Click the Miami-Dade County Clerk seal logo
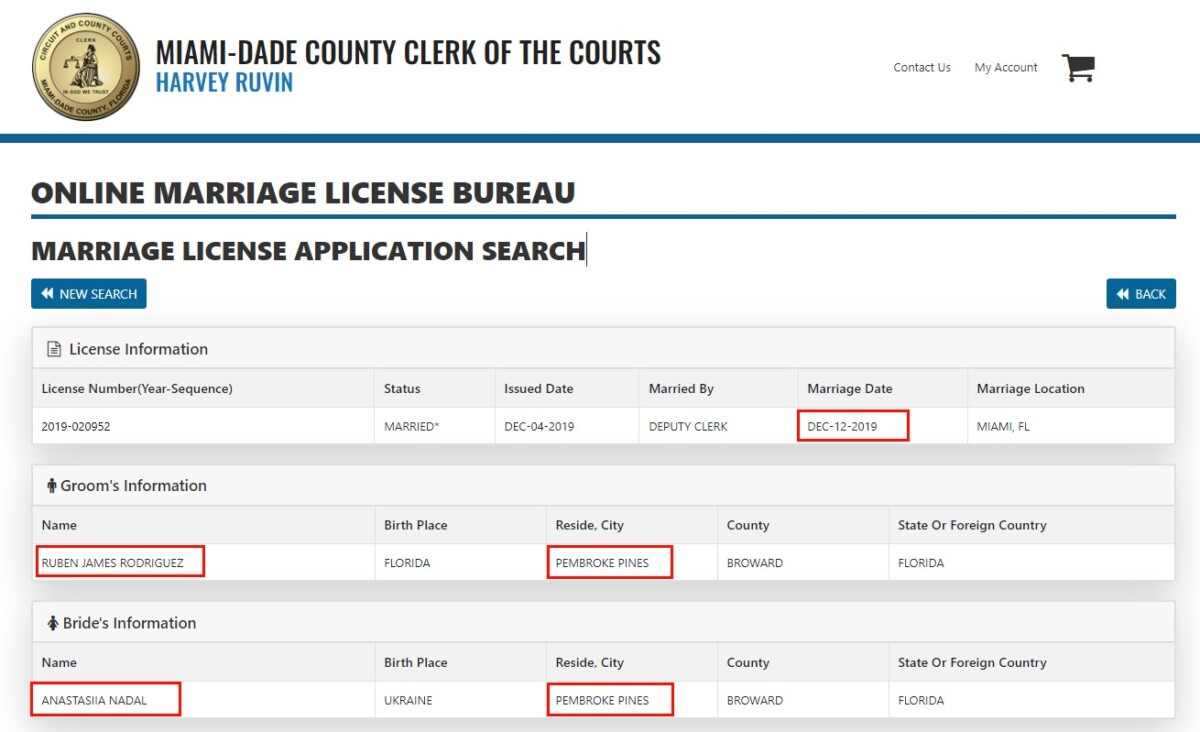The height and width of the screenshot is (732, 1200). [x=85, y=67]
